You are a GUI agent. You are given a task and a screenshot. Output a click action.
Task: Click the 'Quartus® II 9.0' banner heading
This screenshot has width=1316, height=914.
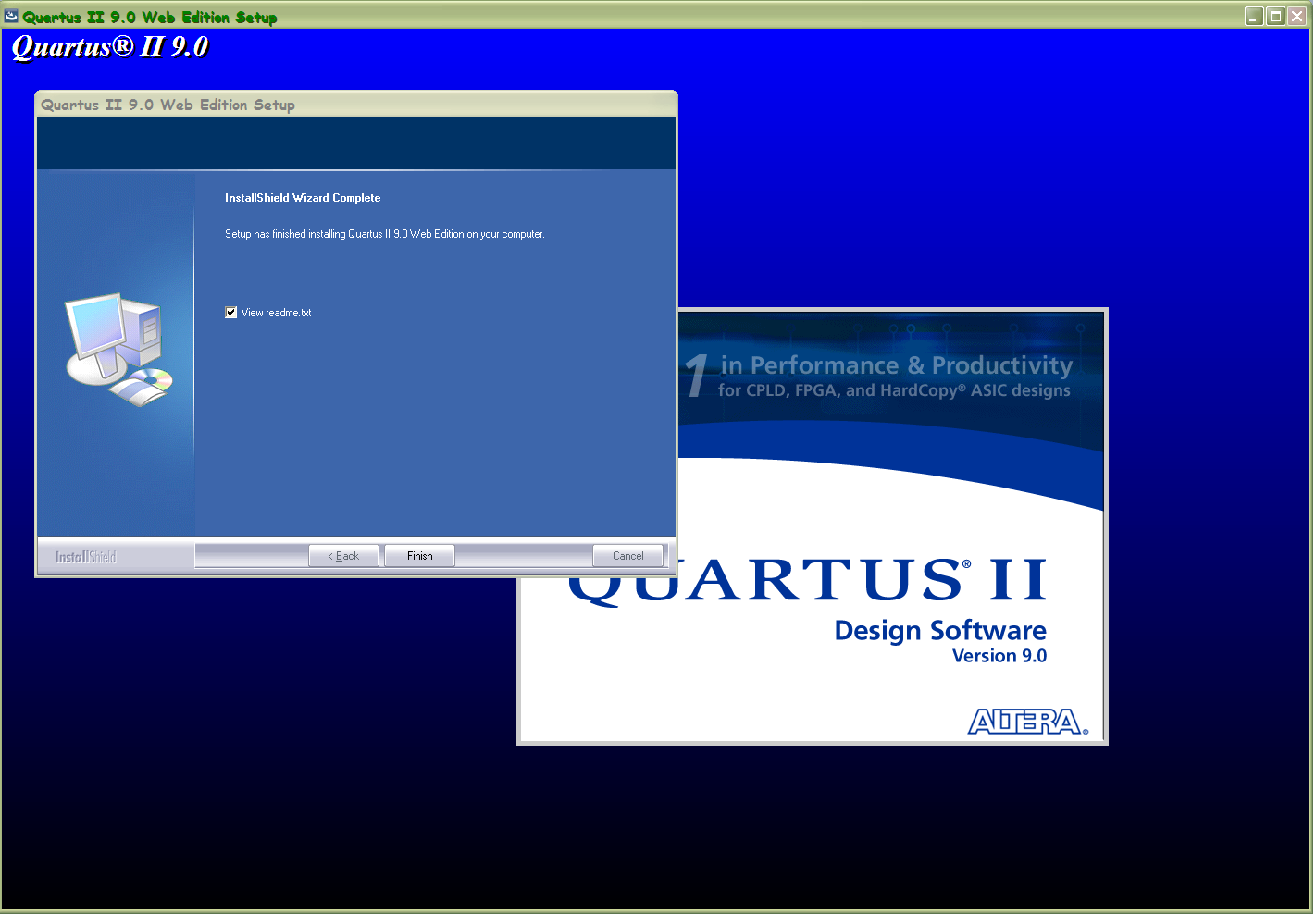click(110, 47)
